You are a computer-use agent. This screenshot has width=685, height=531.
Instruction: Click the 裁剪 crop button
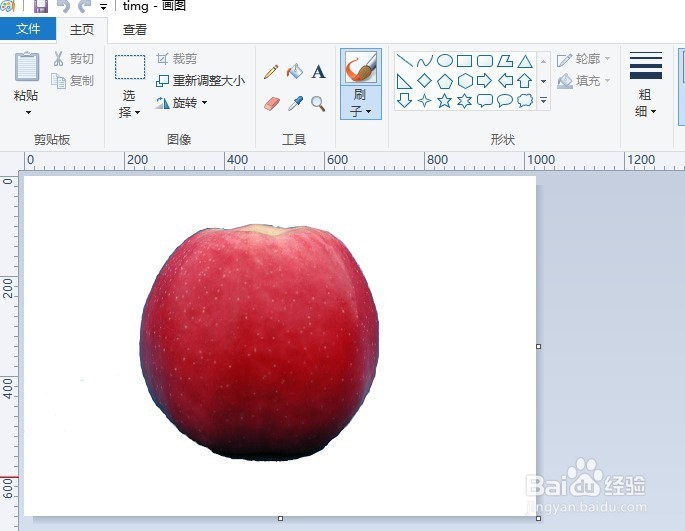[177, 59]
